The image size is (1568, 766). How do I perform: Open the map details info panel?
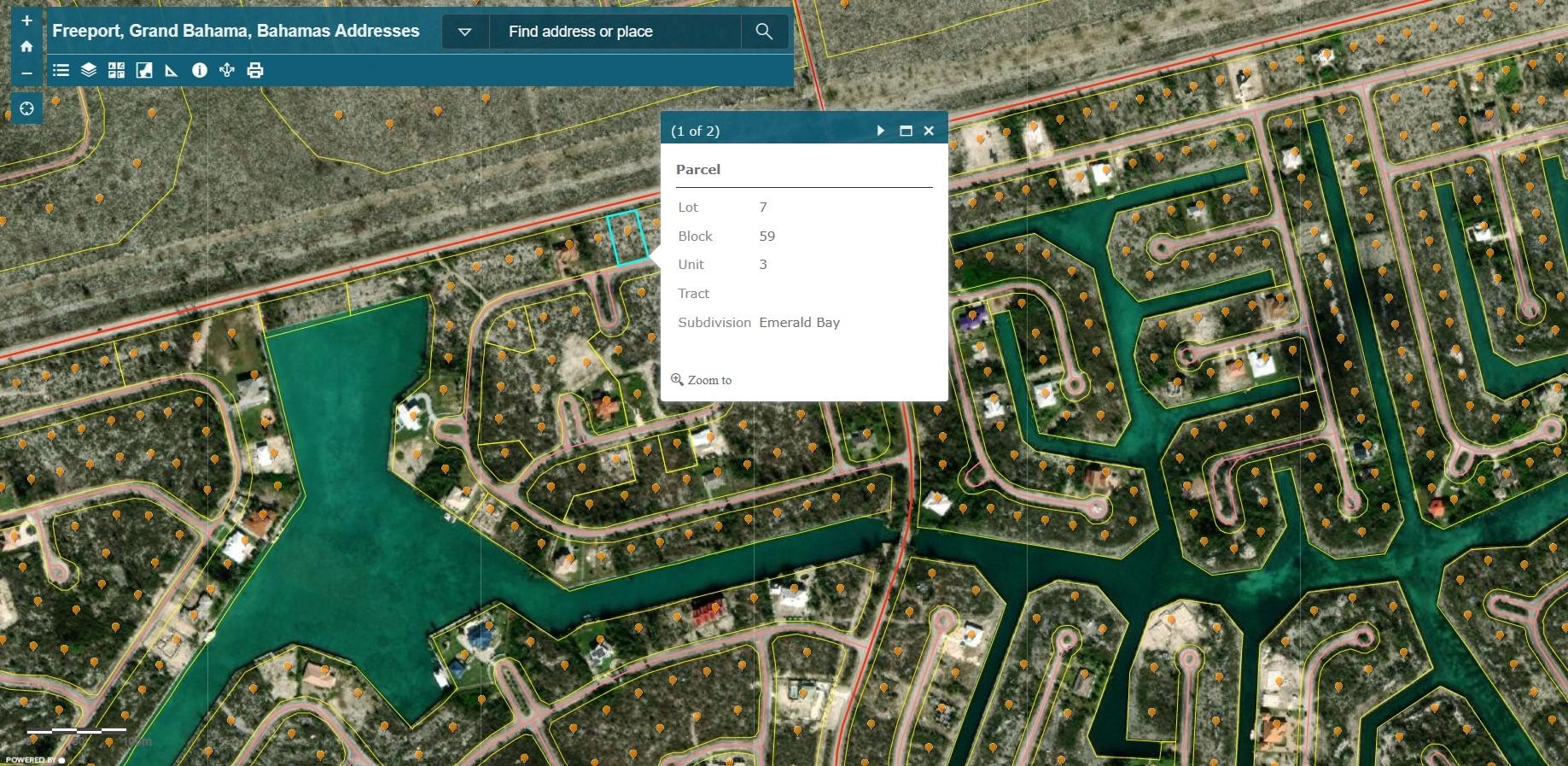[200, 71]
